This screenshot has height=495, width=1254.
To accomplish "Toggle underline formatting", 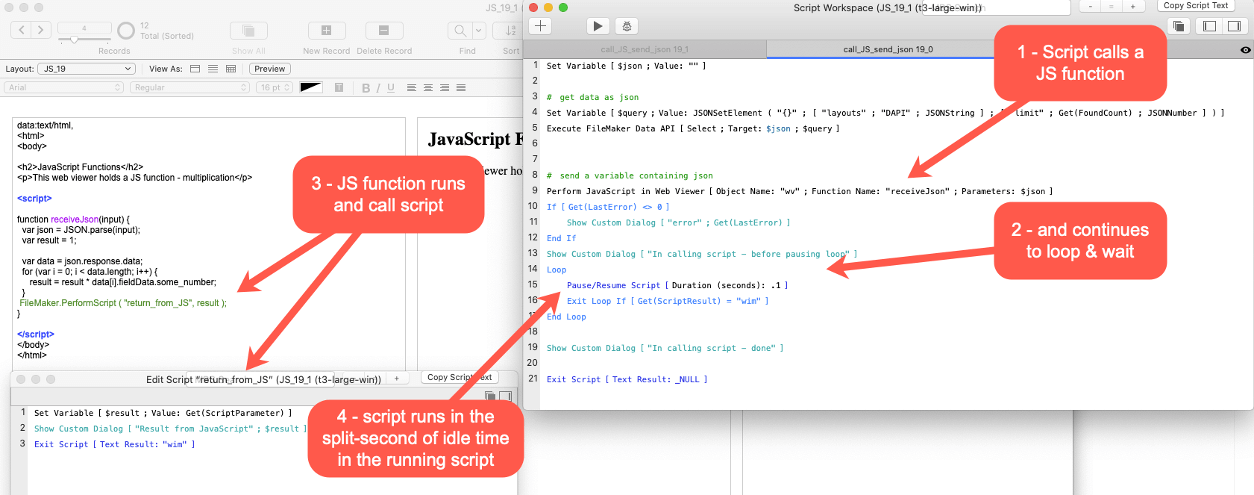I will point(392,88).
